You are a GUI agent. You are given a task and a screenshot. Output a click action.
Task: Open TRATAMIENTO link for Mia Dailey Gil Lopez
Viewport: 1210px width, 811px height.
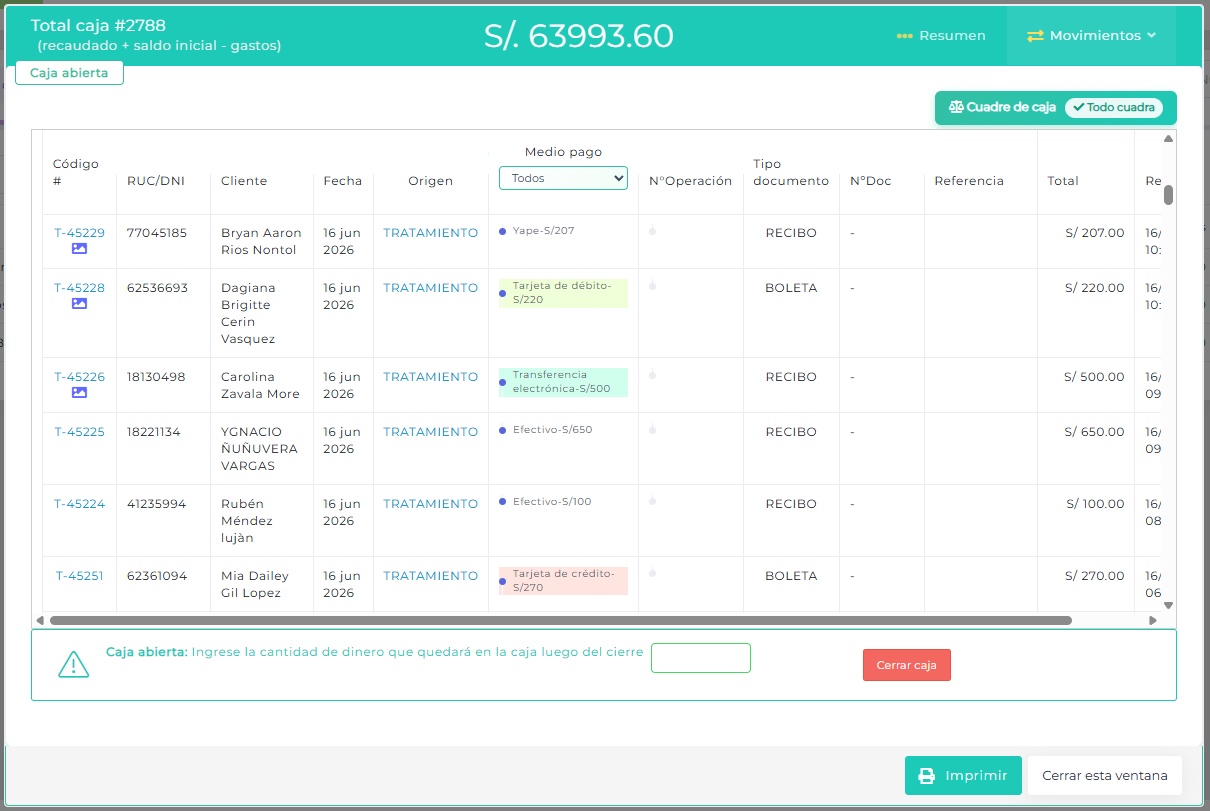[x=431, y=576]
